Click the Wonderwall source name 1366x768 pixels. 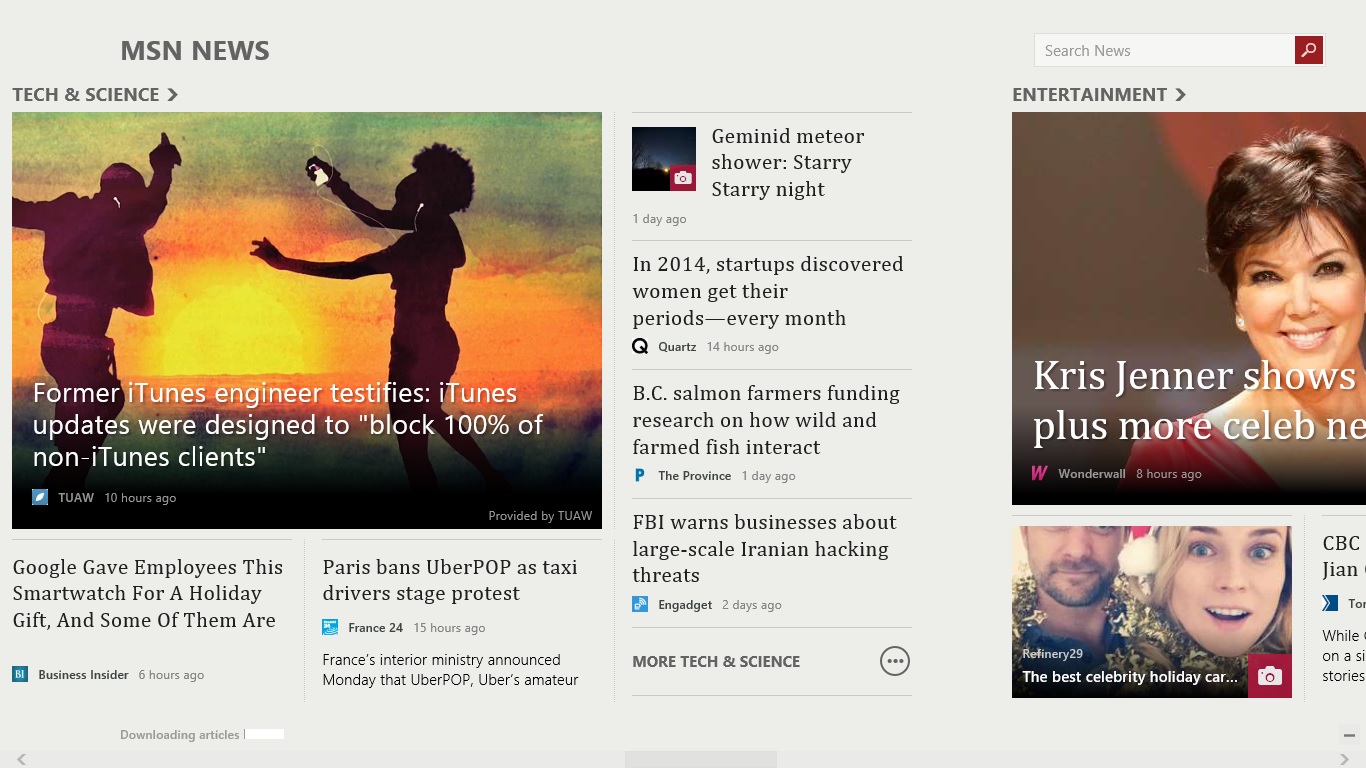pyautogui.click(x=1092, y=474)
